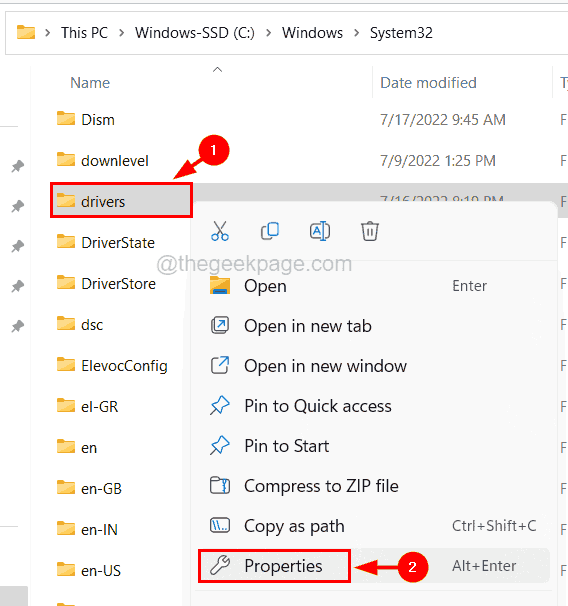The width and height of the screenshot is (568, 606).
Task: Select the Dism folder
Action: pyautogui.click(x=98, y=120)
